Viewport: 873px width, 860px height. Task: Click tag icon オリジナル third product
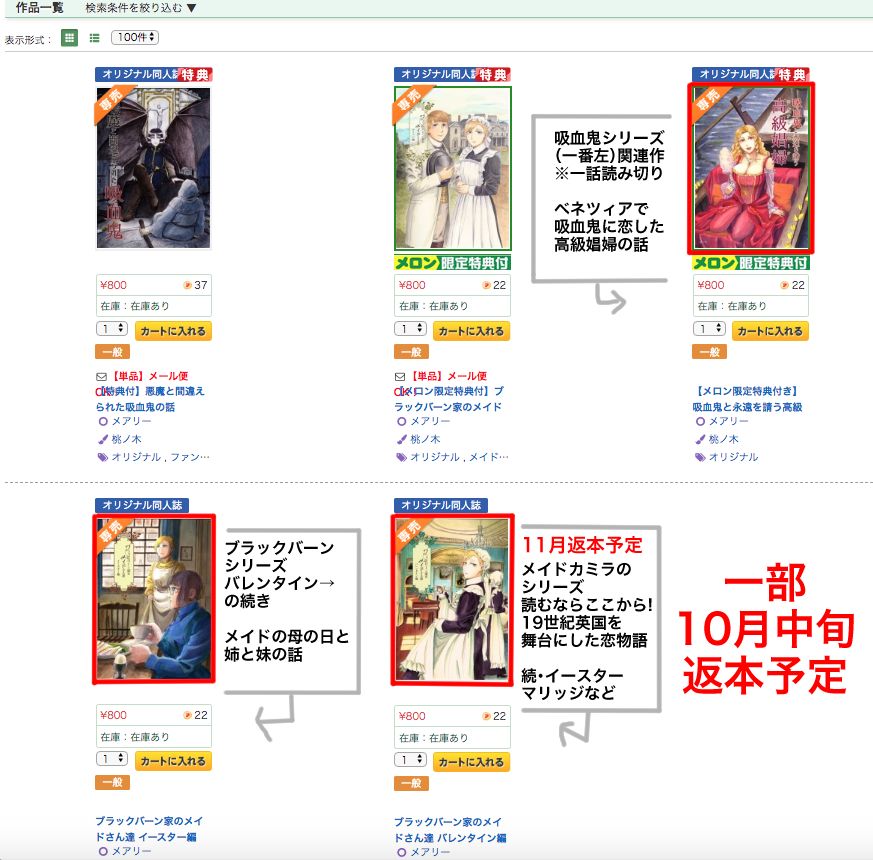pos(700,457)
